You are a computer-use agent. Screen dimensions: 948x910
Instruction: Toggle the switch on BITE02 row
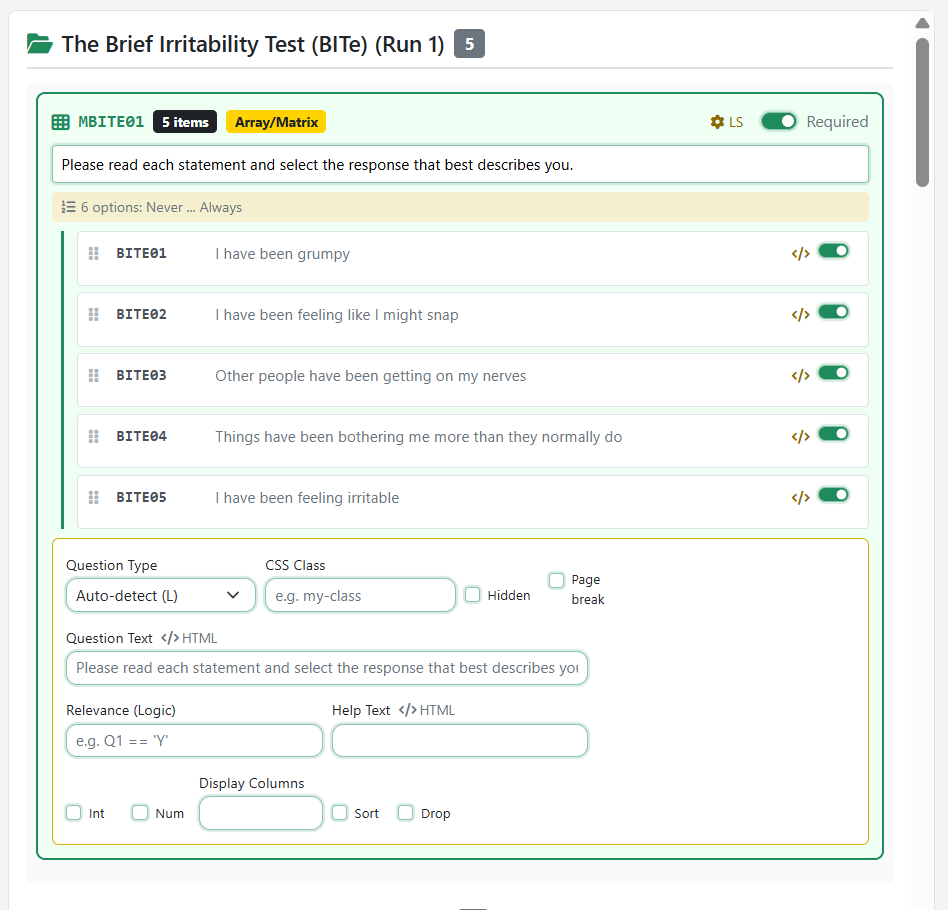click(834, 312)
